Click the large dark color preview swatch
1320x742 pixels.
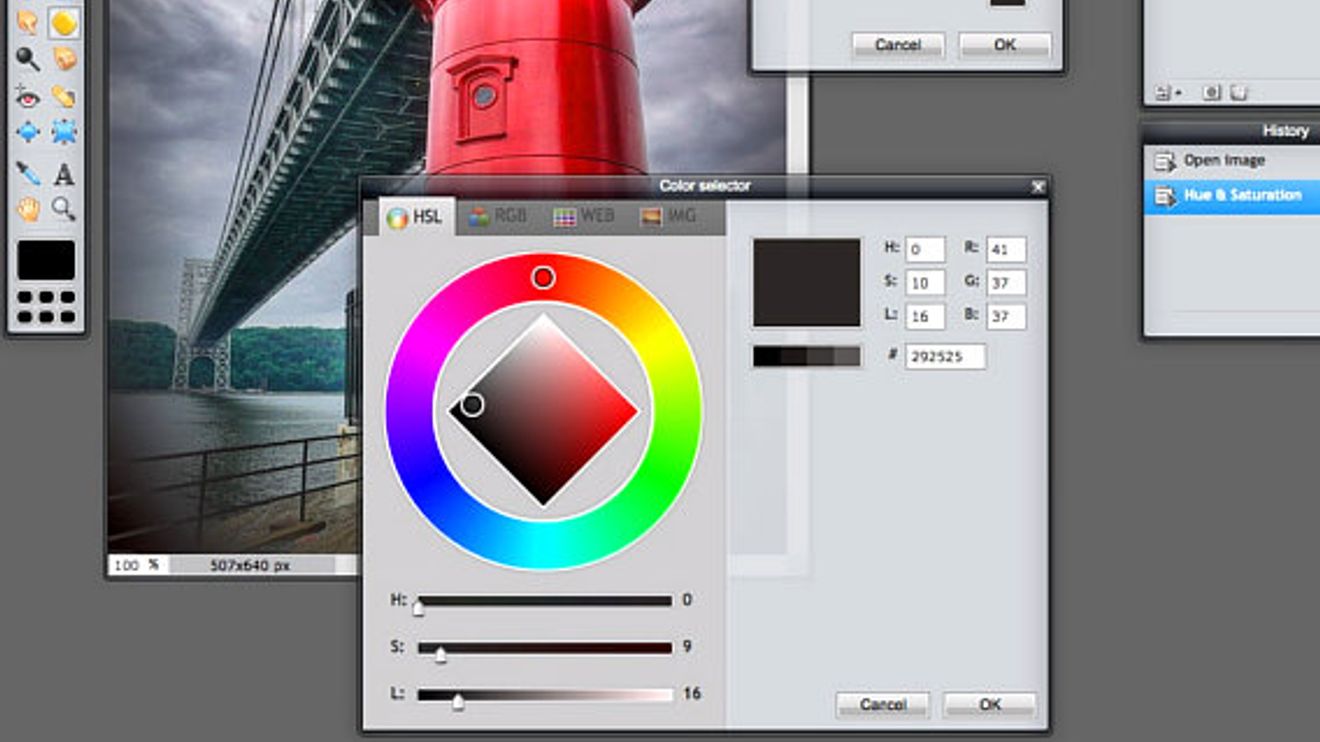[x=807, y=282]
